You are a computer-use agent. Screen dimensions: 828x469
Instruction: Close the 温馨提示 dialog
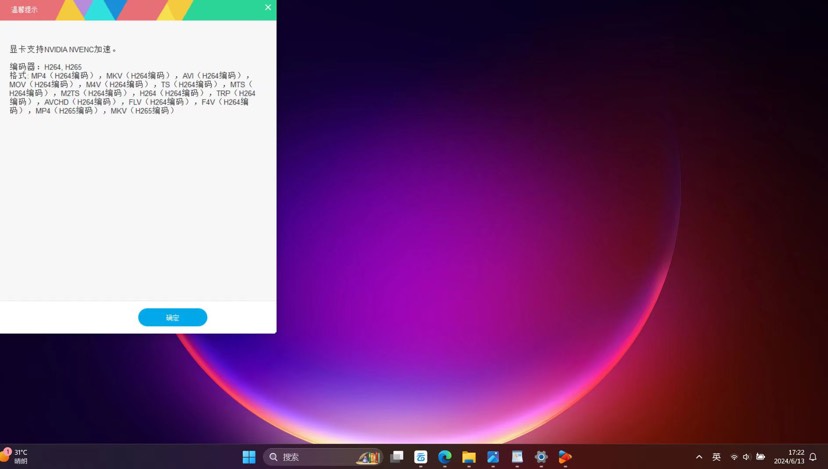click(267, 8)
